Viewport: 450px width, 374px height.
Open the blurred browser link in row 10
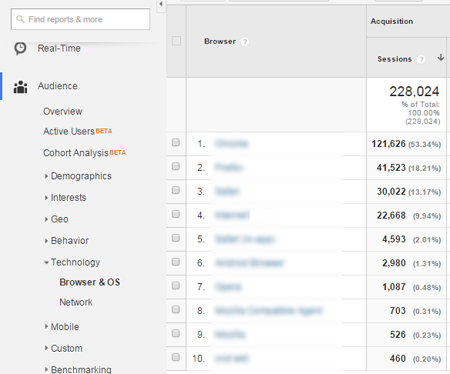point(232,358)
